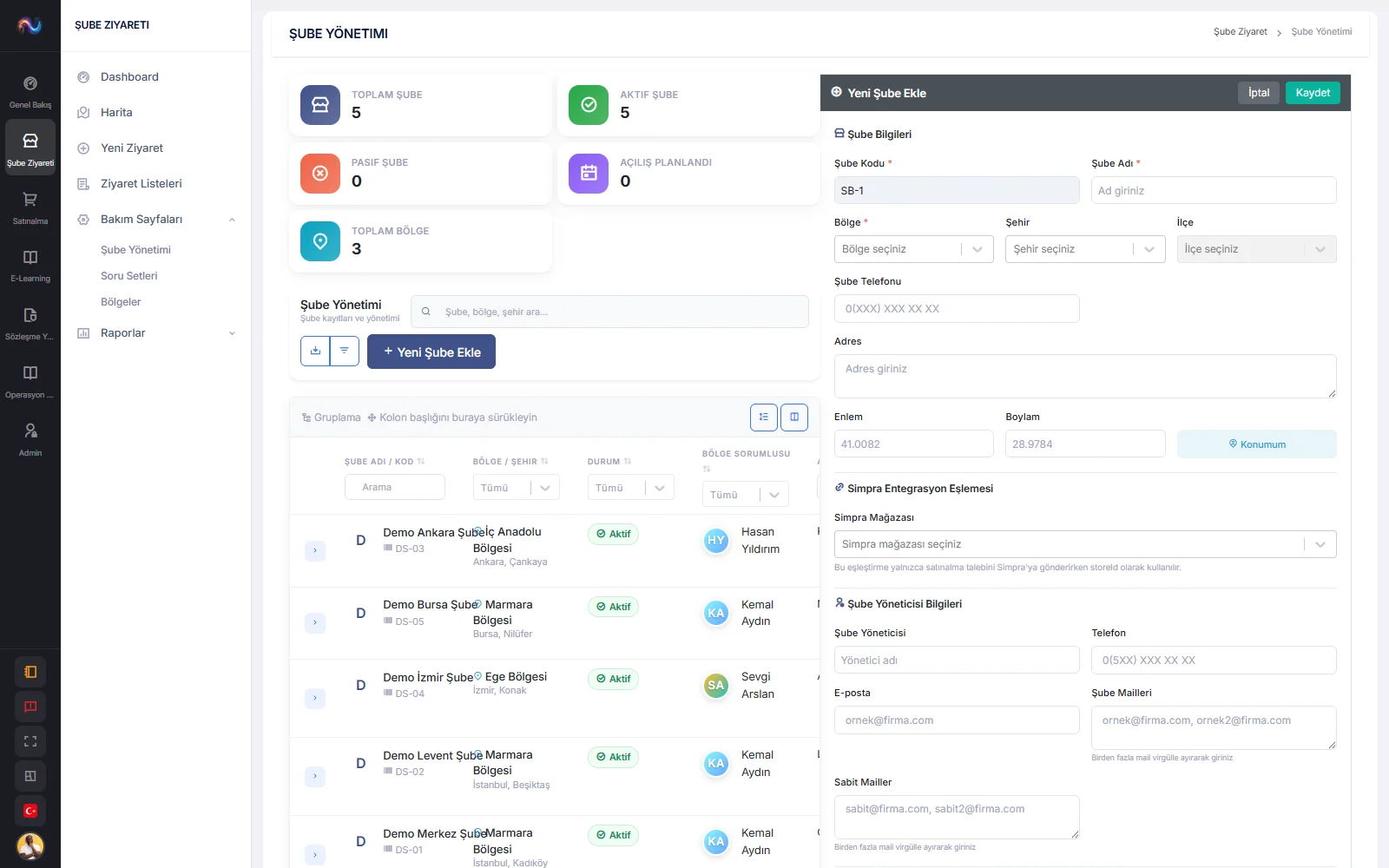The height and width of the screenshot is (868, 1389).
Task: Expand the Demo İzmir Şube row
Action: point(315,698)
